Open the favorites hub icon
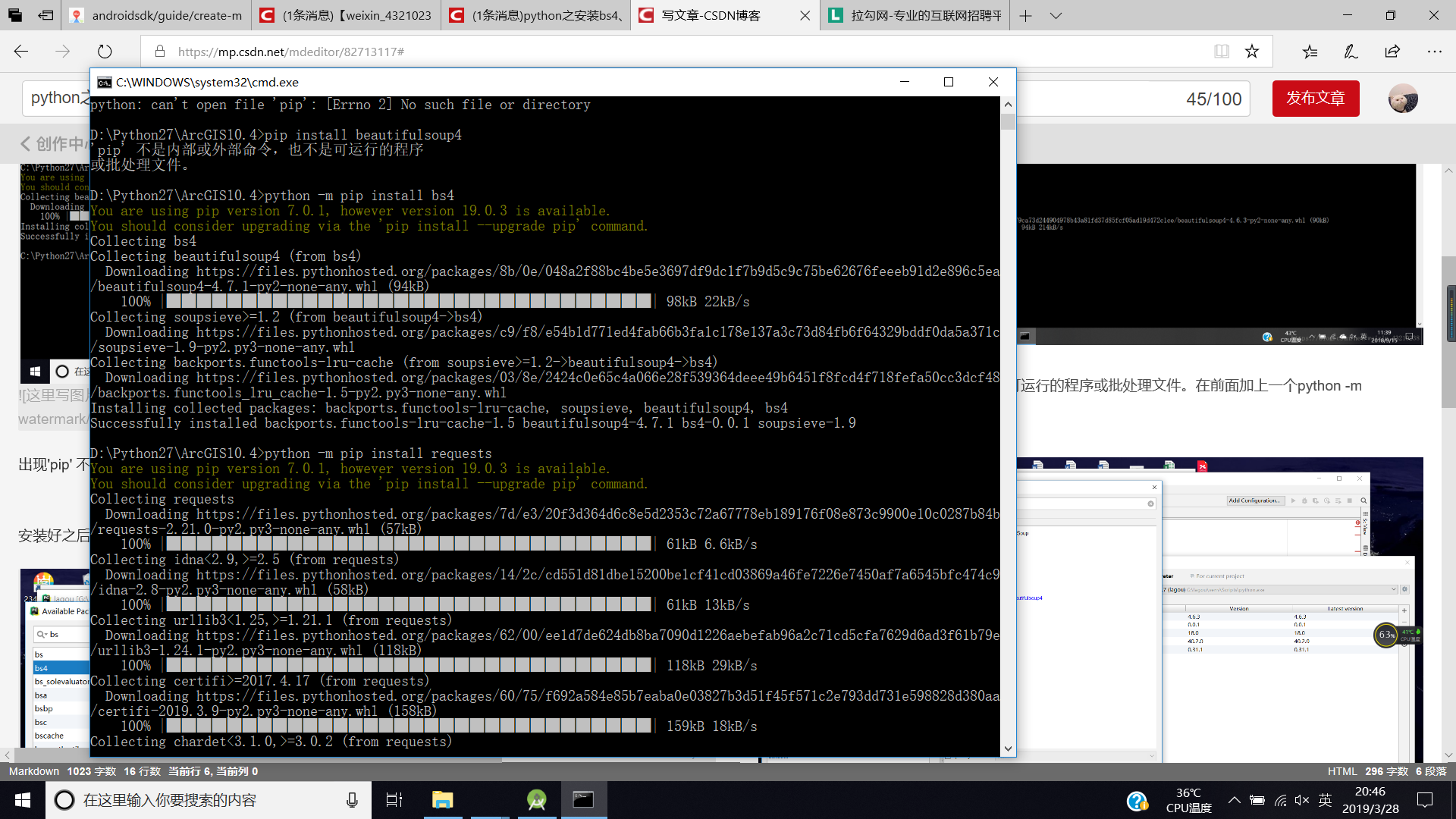This screenshot has height=819, width=1456. [1310, 52]
